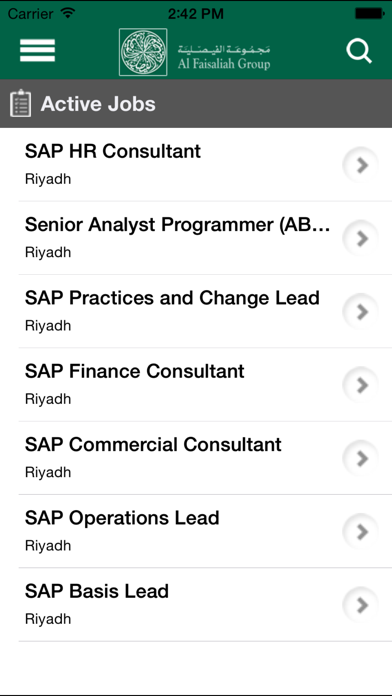
Task: Tap the Wi-Fi status icon
Action: click(x=68, y=12)
